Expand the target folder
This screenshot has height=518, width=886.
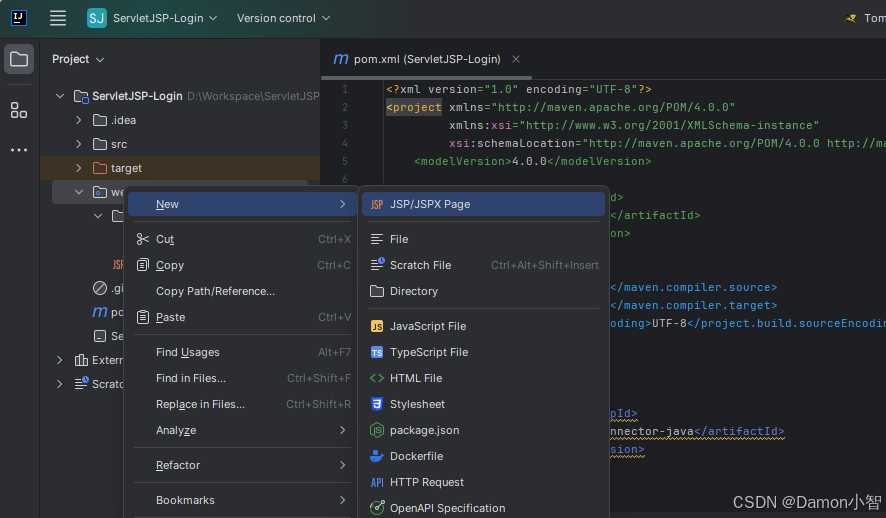(x=79, y=168)
